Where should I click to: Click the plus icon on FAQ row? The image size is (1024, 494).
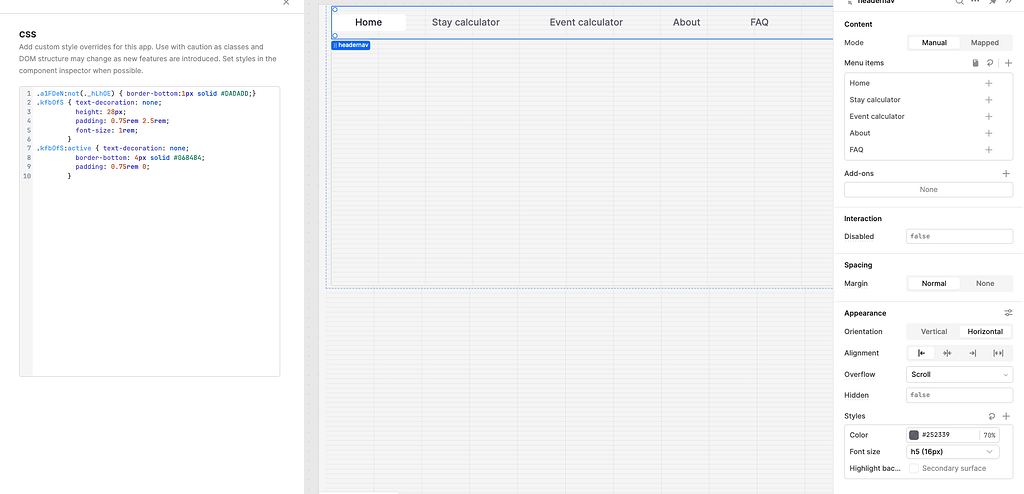(x=989, y=150)
